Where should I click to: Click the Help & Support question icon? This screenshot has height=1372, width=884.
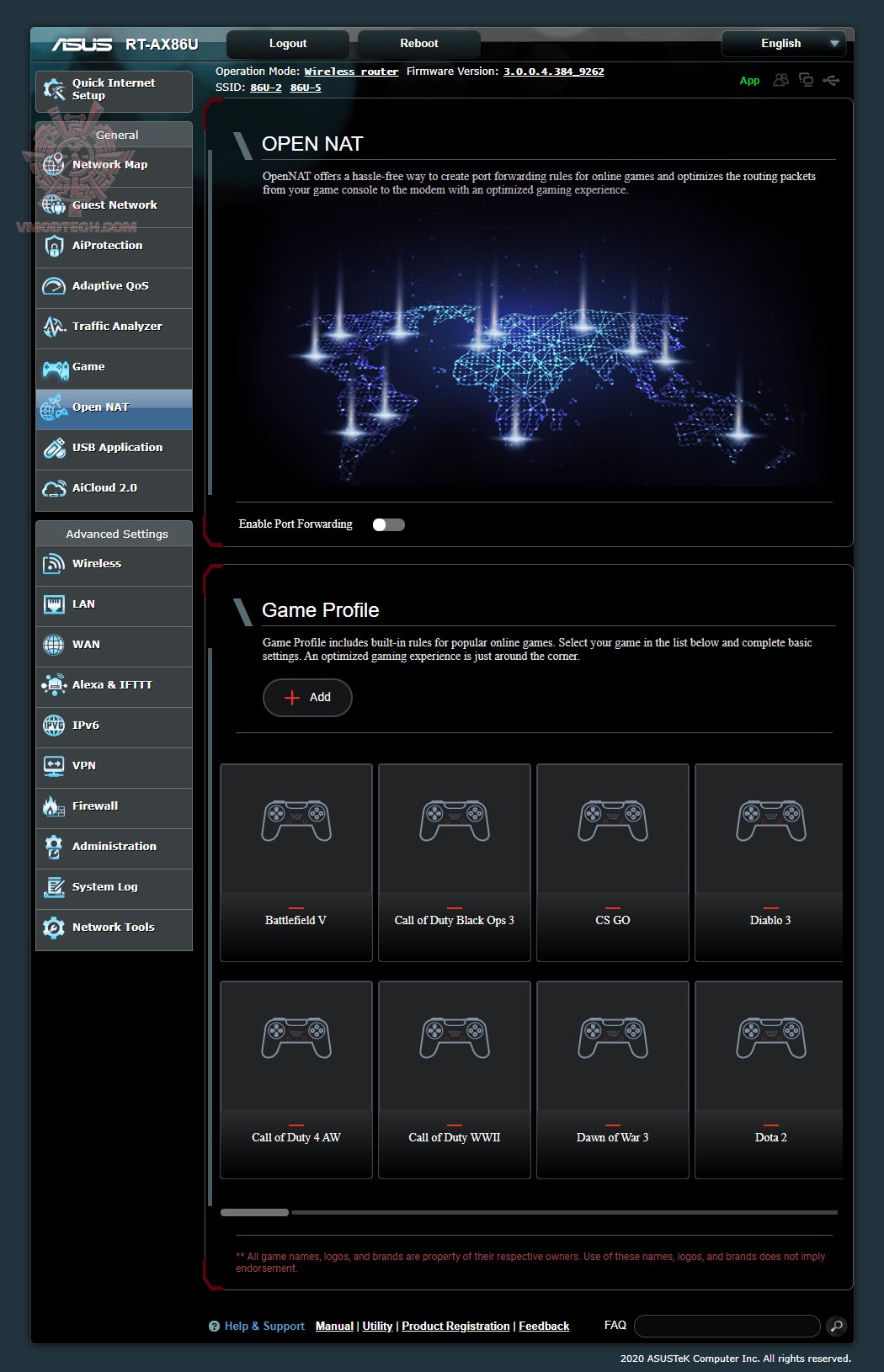pos(214,1326)
